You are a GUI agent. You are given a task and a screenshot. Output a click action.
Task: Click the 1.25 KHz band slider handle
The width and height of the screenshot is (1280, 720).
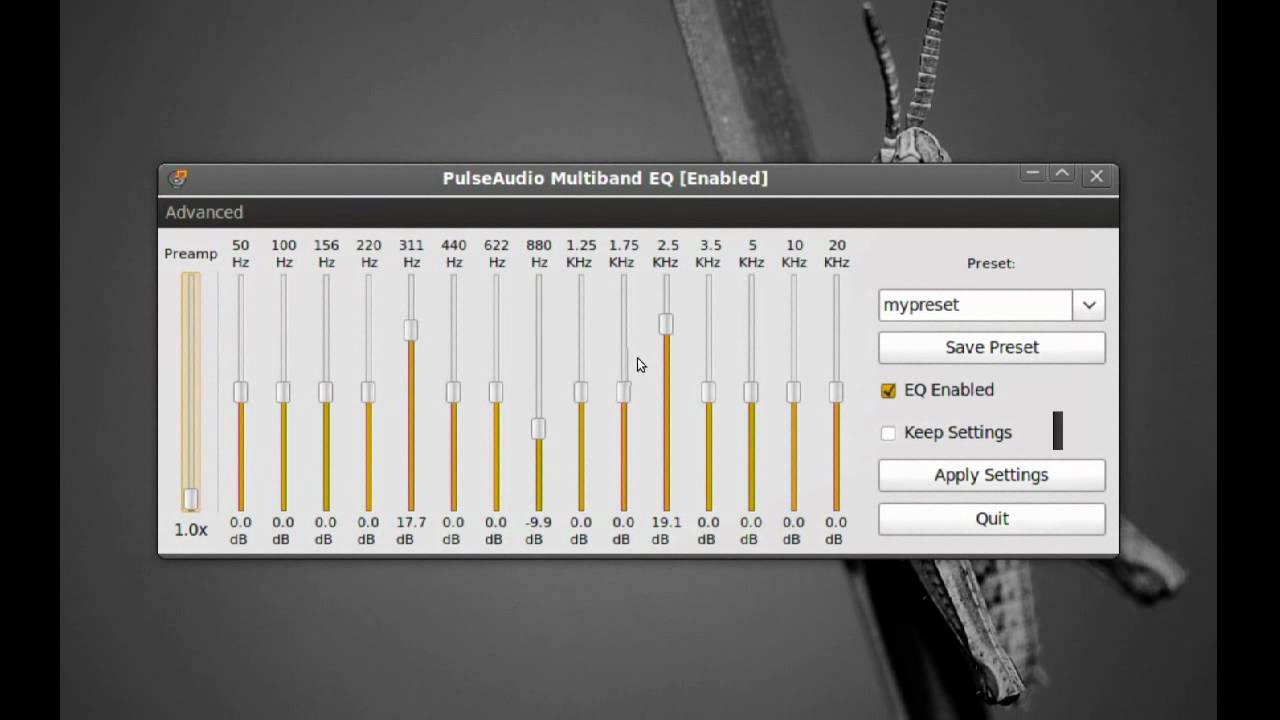(580, 392)
